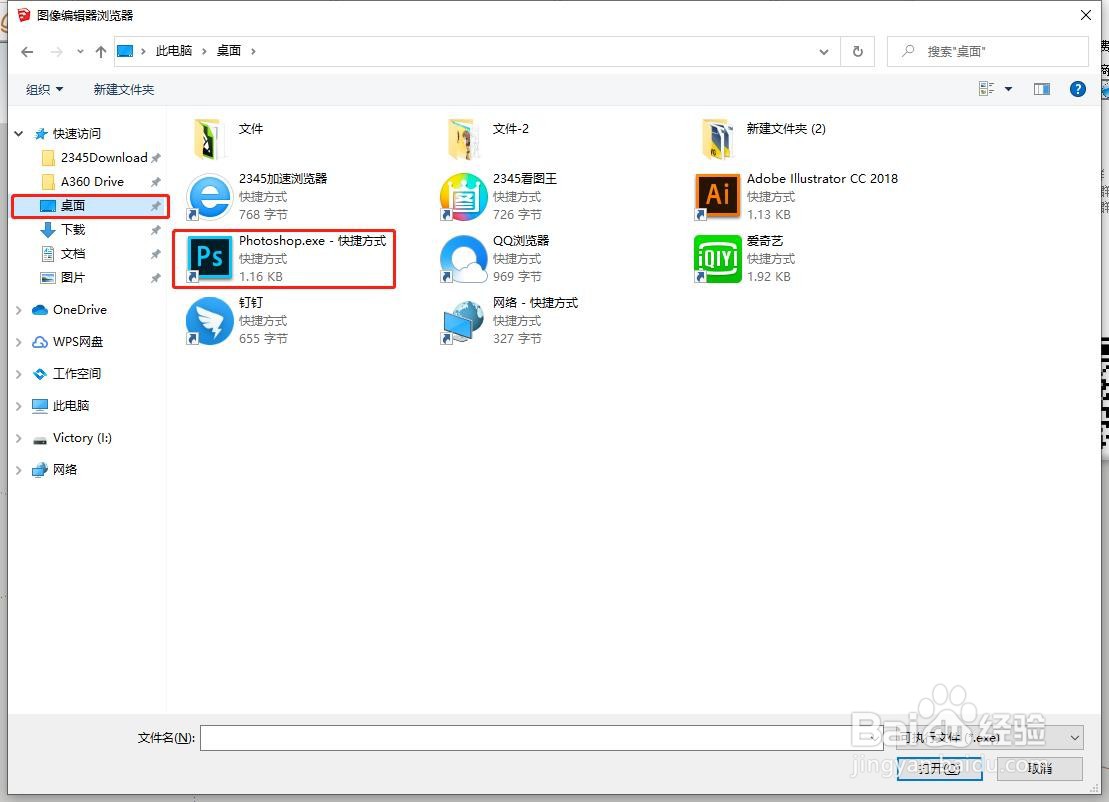This screenshot has width=1109, height=802.
Task: Expand the WPS网盘 tree node
Action: [x=18, y=342]
